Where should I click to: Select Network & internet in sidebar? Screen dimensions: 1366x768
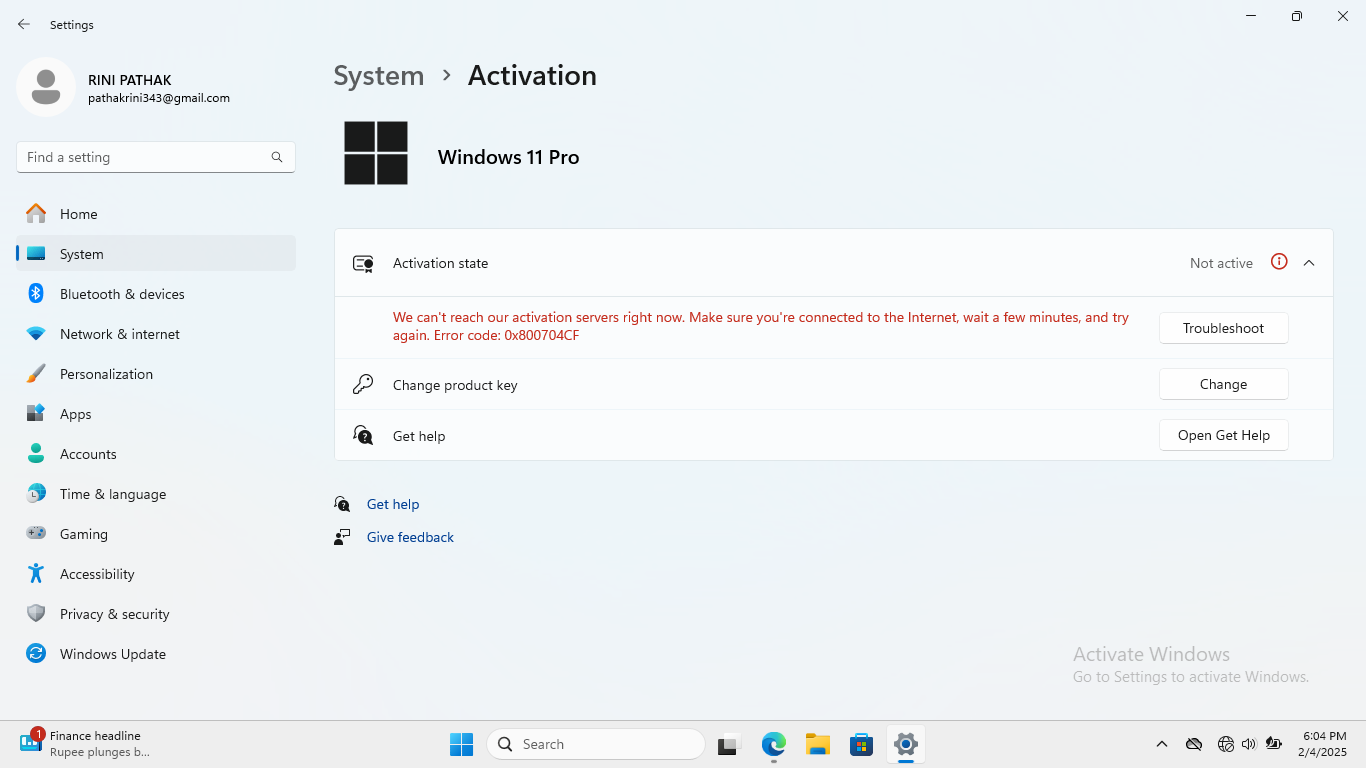click(120, 334)
